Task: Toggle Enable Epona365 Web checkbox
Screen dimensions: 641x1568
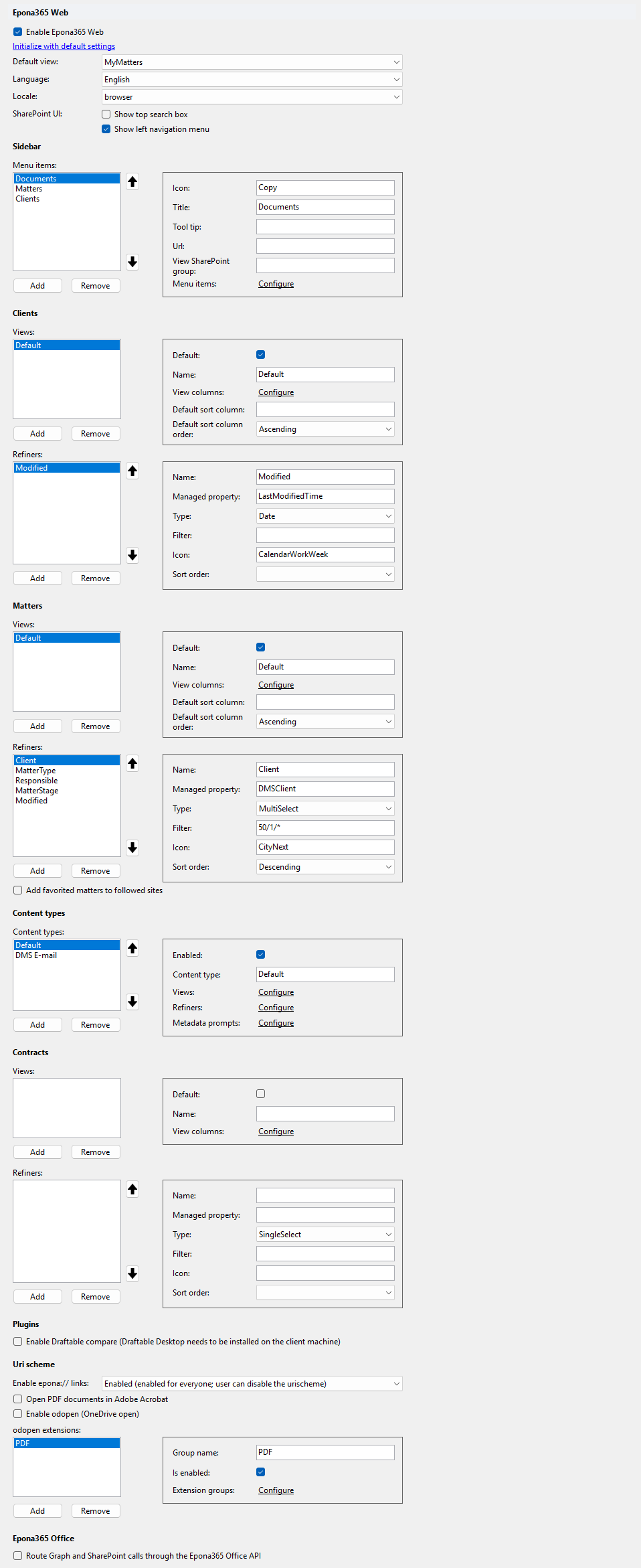Action: [17, 32]
